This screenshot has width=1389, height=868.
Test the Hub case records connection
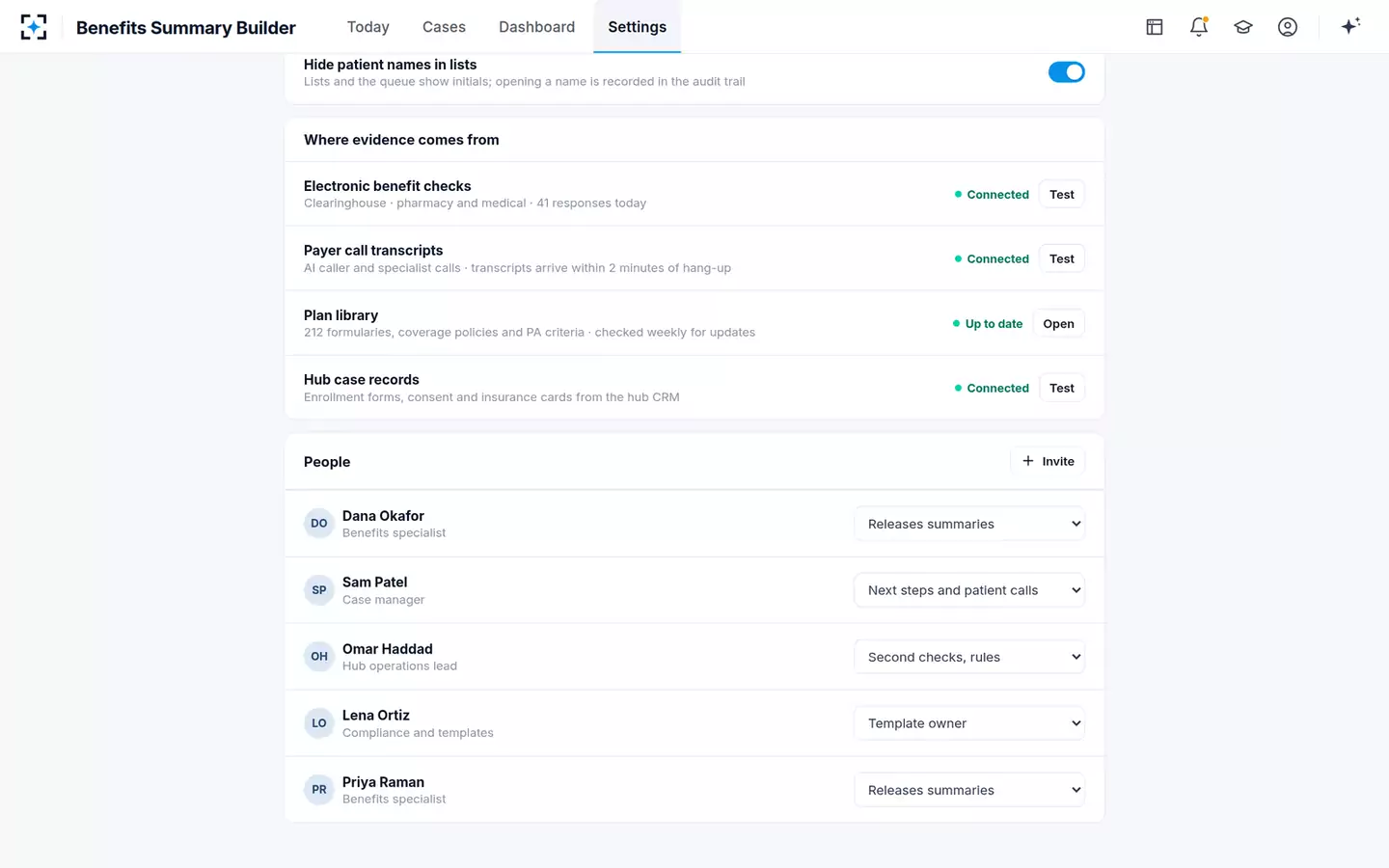(1062, 389)
